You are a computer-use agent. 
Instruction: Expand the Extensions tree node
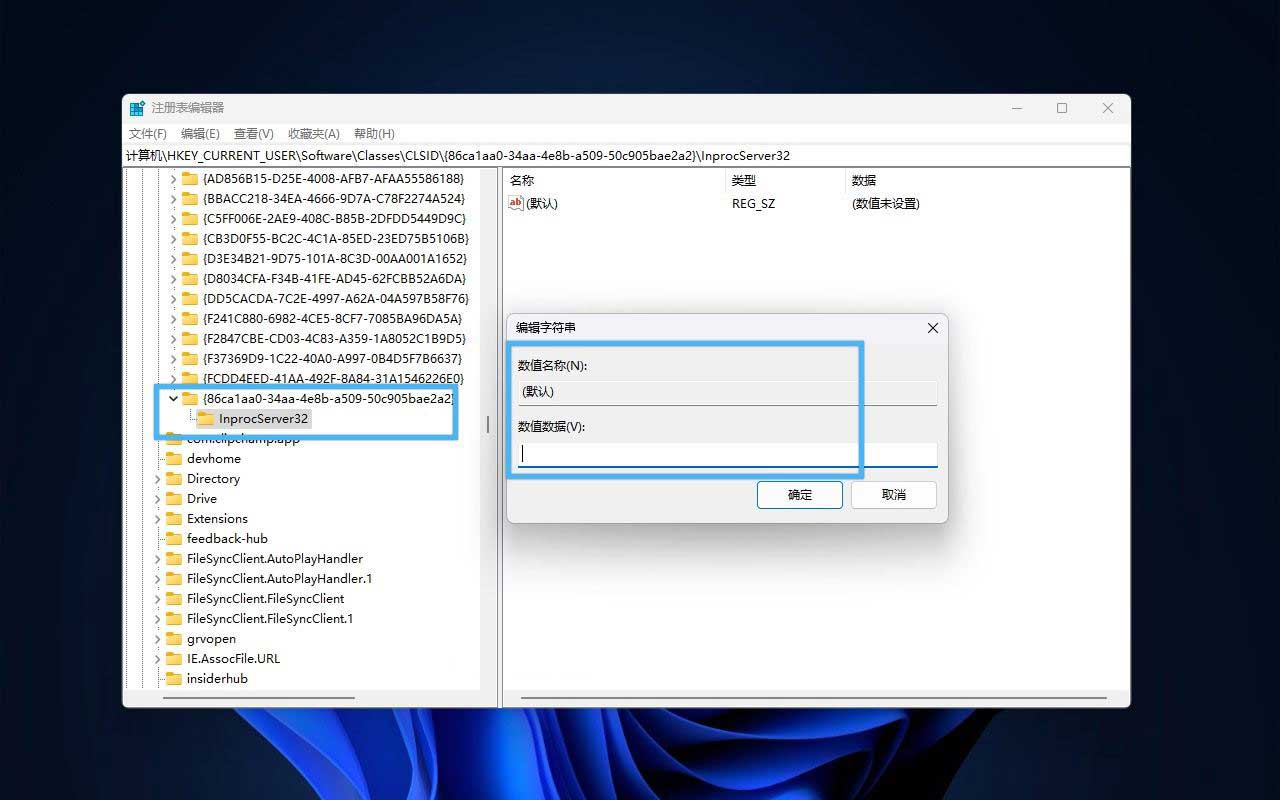(x=157, y=518)
